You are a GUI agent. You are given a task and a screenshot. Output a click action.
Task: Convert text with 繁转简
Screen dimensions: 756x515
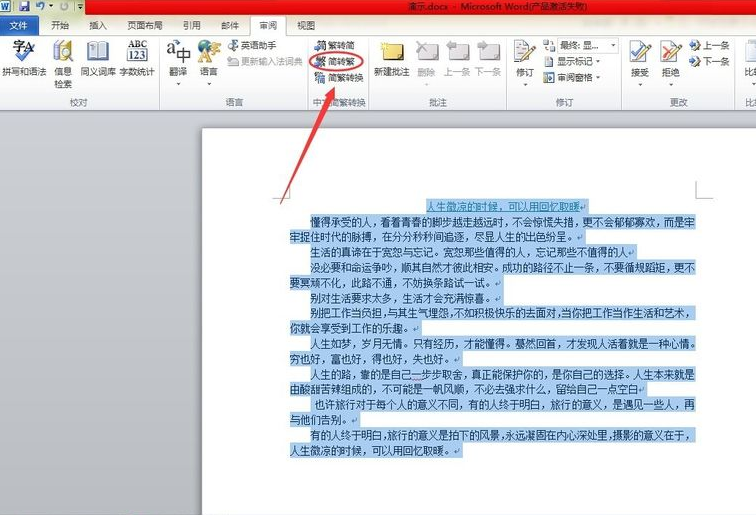coord(335,45)
